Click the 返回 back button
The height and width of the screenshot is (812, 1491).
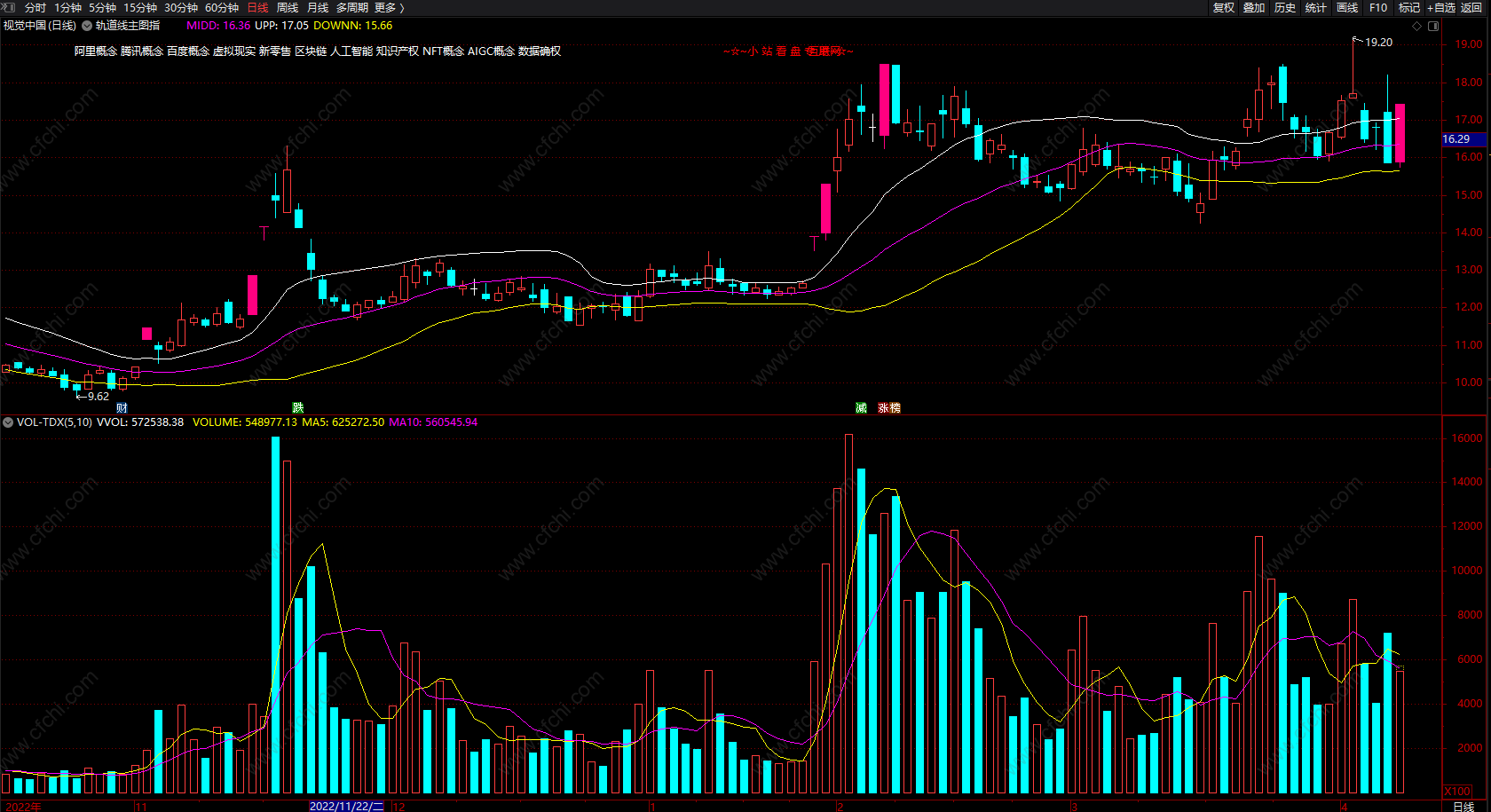(x=1471, y=7)
